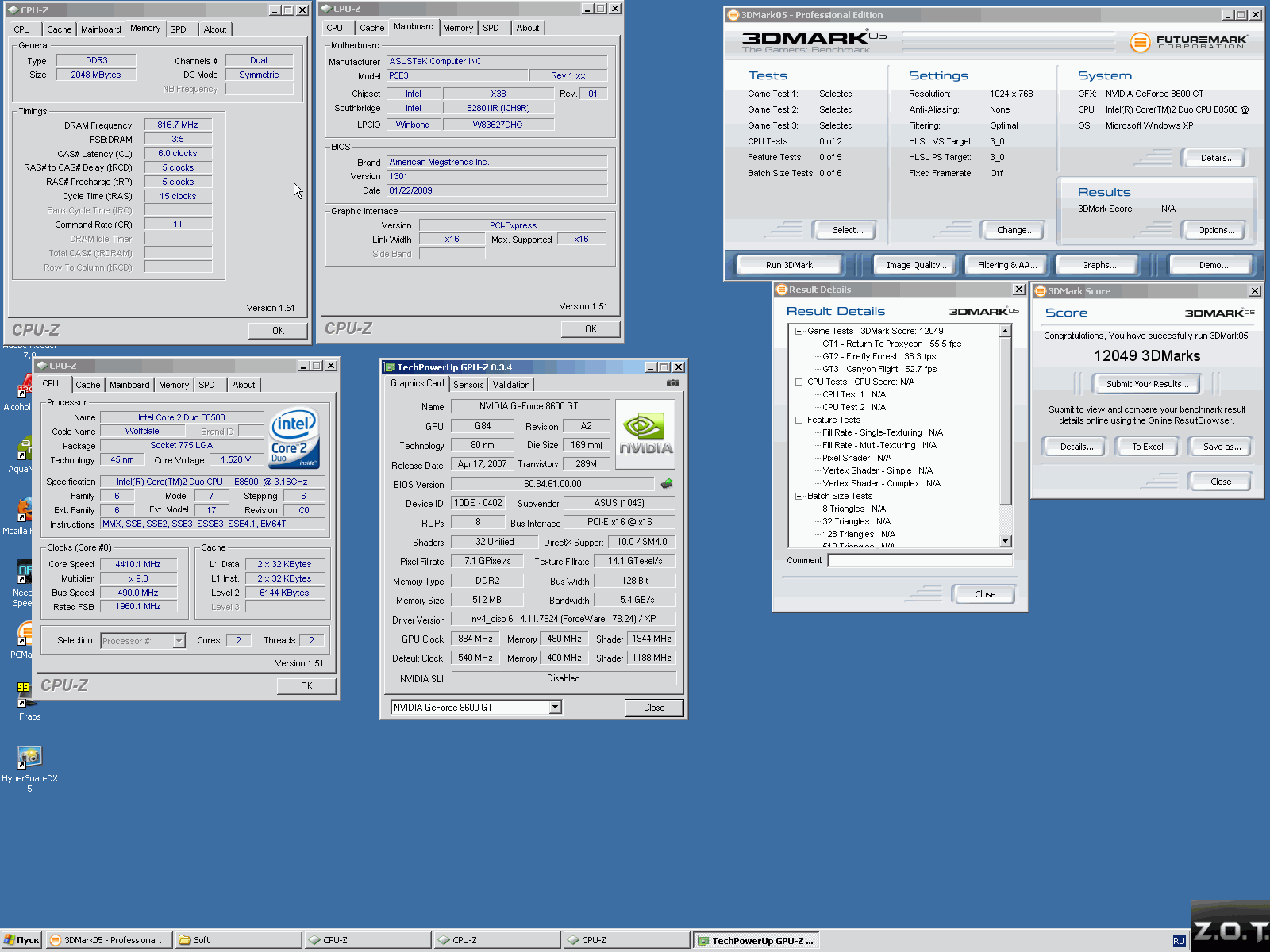Click the RU language indicator in tray

[1179, 940]
